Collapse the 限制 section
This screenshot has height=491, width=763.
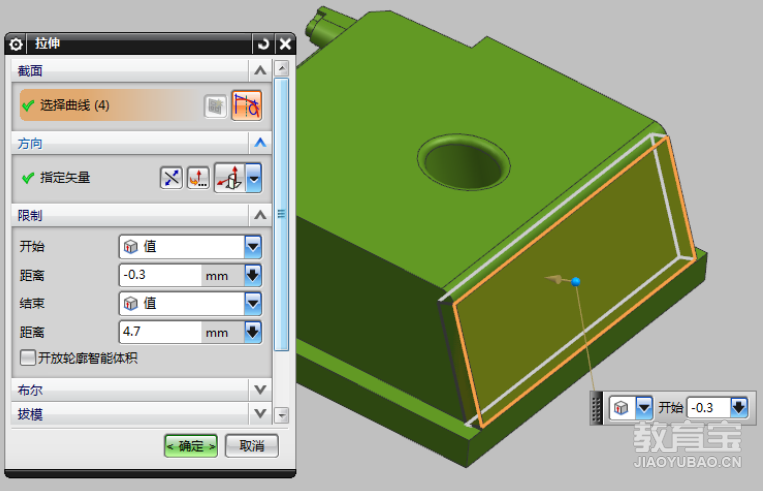point(260,215)
